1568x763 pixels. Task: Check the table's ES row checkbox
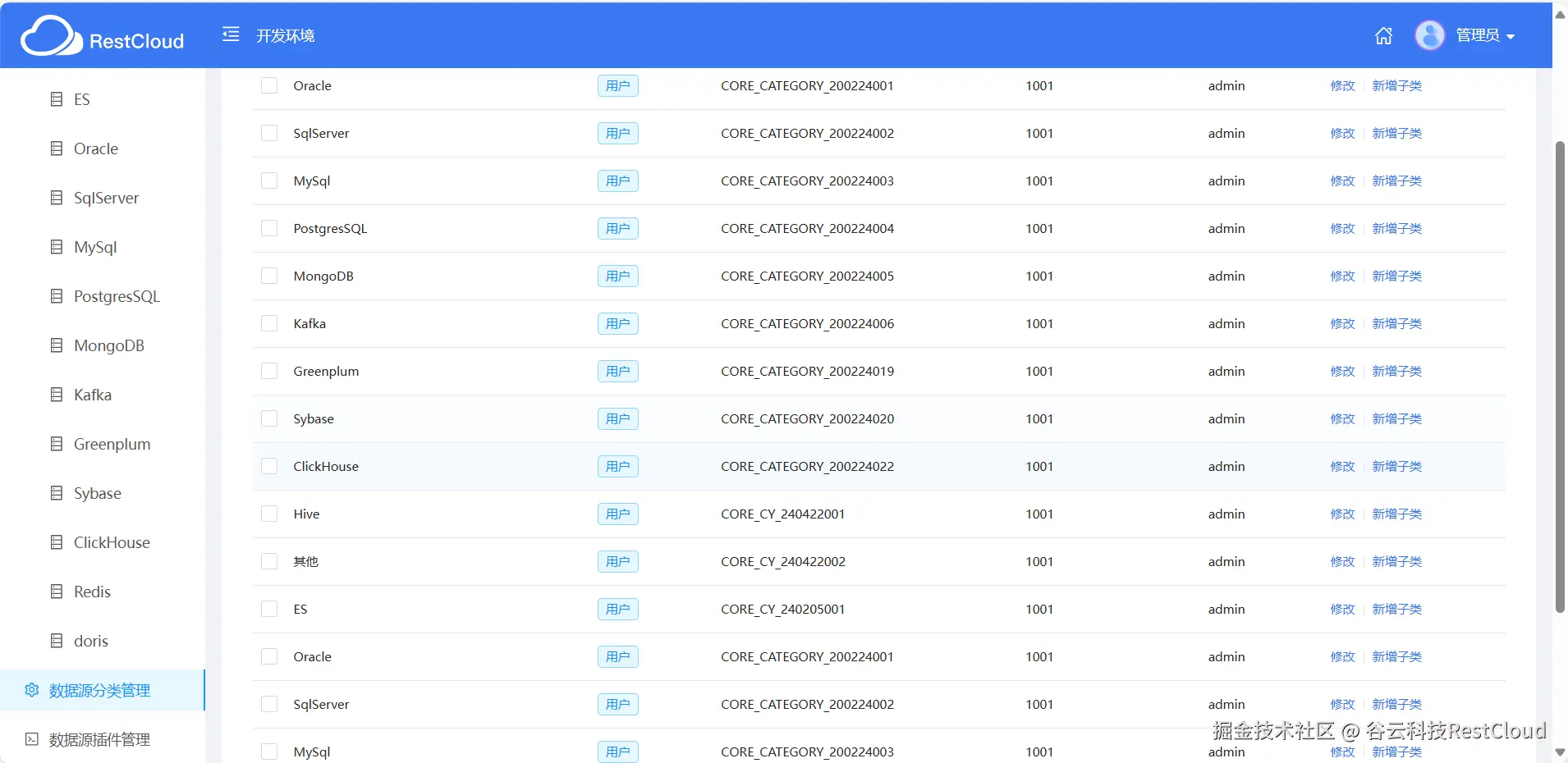[269, 609]
